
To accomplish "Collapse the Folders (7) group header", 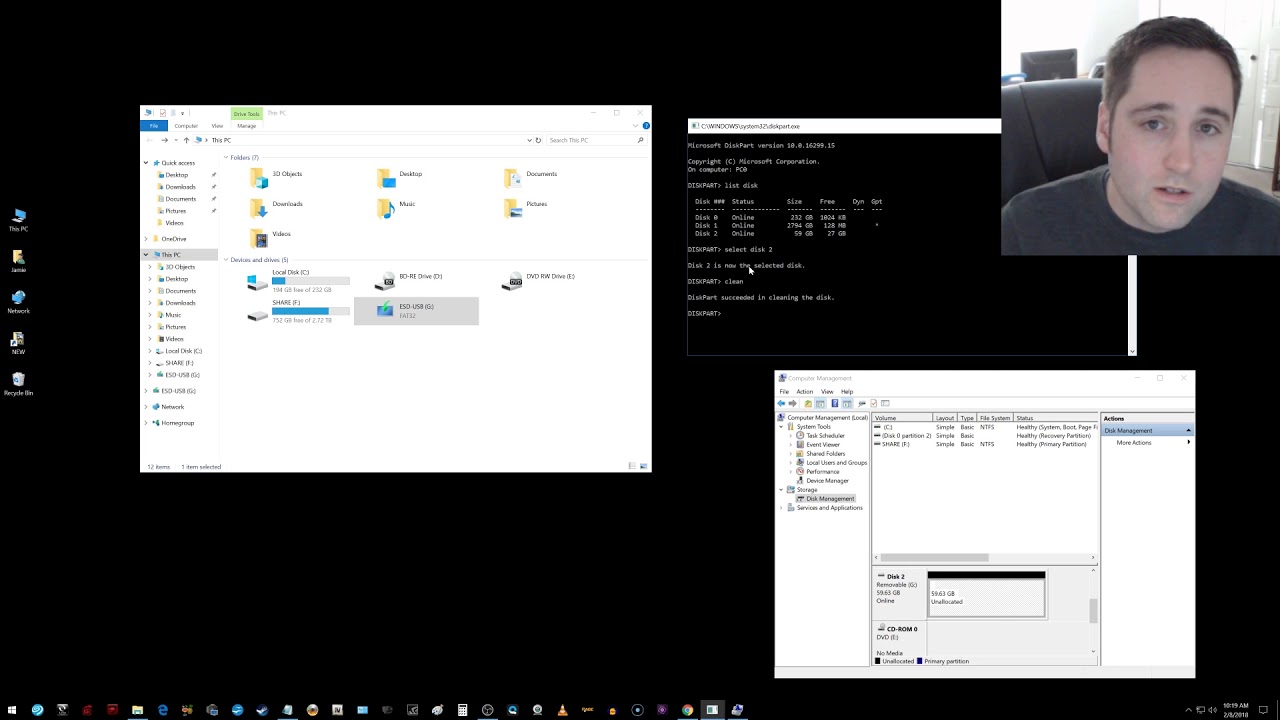I will pyautogui.click(x=226, y=158).
